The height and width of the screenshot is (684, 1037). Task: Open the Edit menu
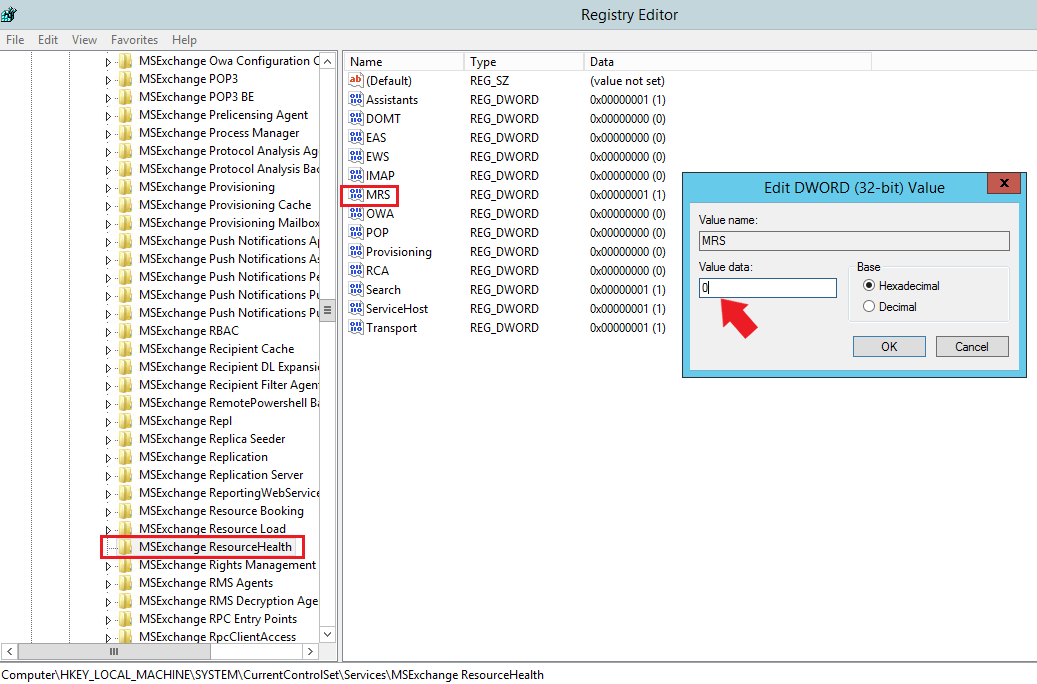pos(48,40)
